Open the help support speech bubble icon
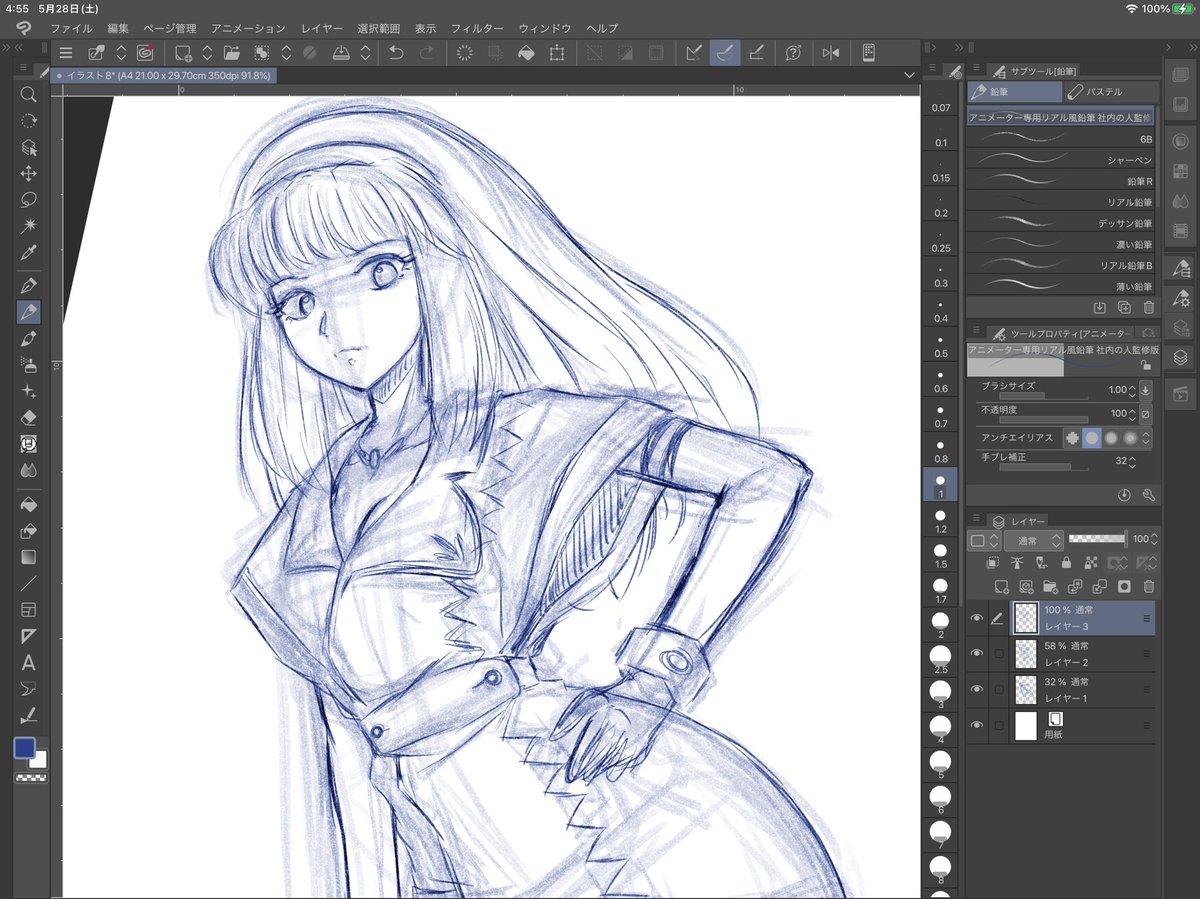 [793, 53]
